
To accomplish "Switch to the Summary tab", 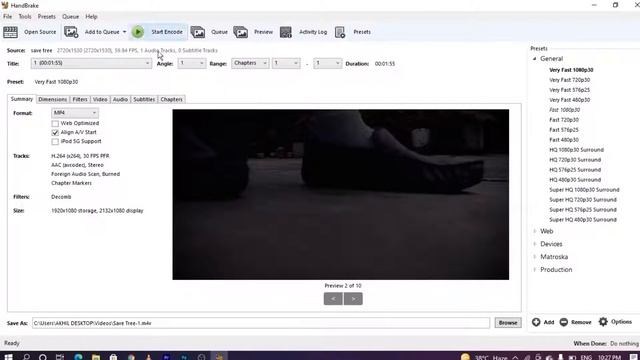I will coord(22,99).
